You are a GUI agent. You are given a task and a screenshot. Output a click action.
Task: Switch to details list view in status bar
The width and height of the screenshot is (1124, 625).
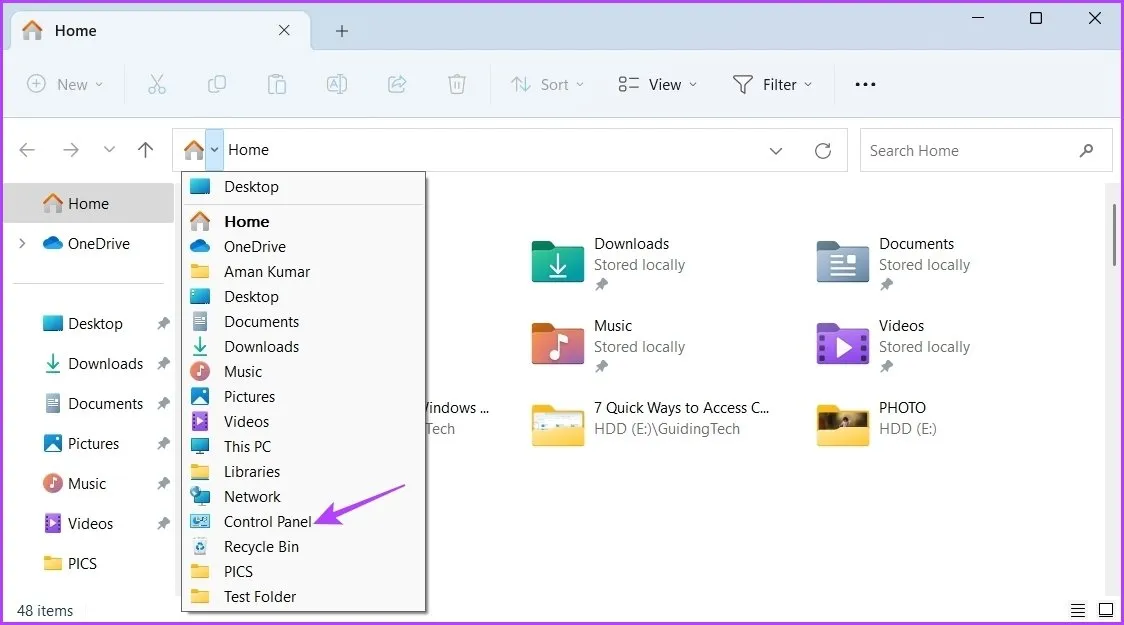pos(1077,610)
